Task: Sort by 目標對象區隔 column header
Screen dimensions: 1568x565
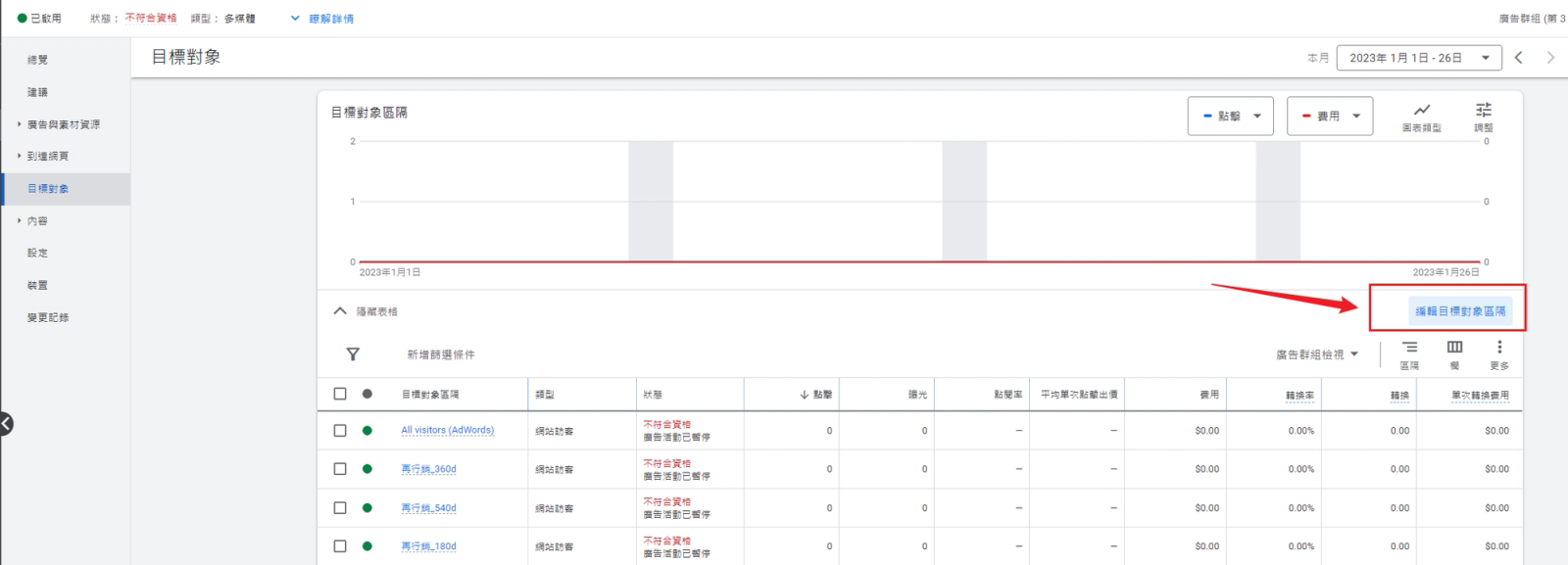Action: click(x=430, y=395)
